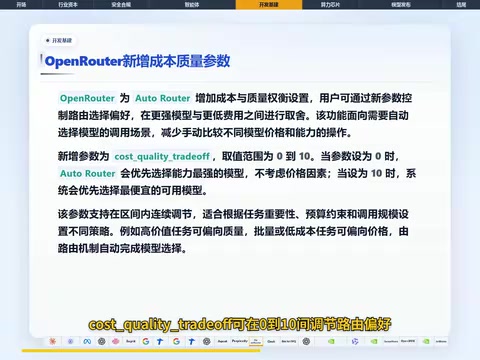Click the small purple round logo beside Anthropic
The image size is (480, 360).
(x=70, y=341)
